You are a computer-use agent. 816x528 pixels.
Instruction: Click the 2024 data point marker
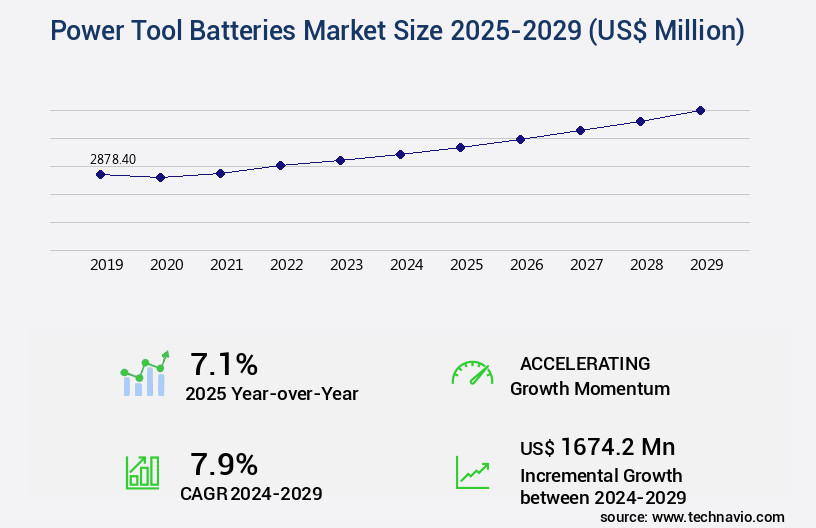[400, 154]
